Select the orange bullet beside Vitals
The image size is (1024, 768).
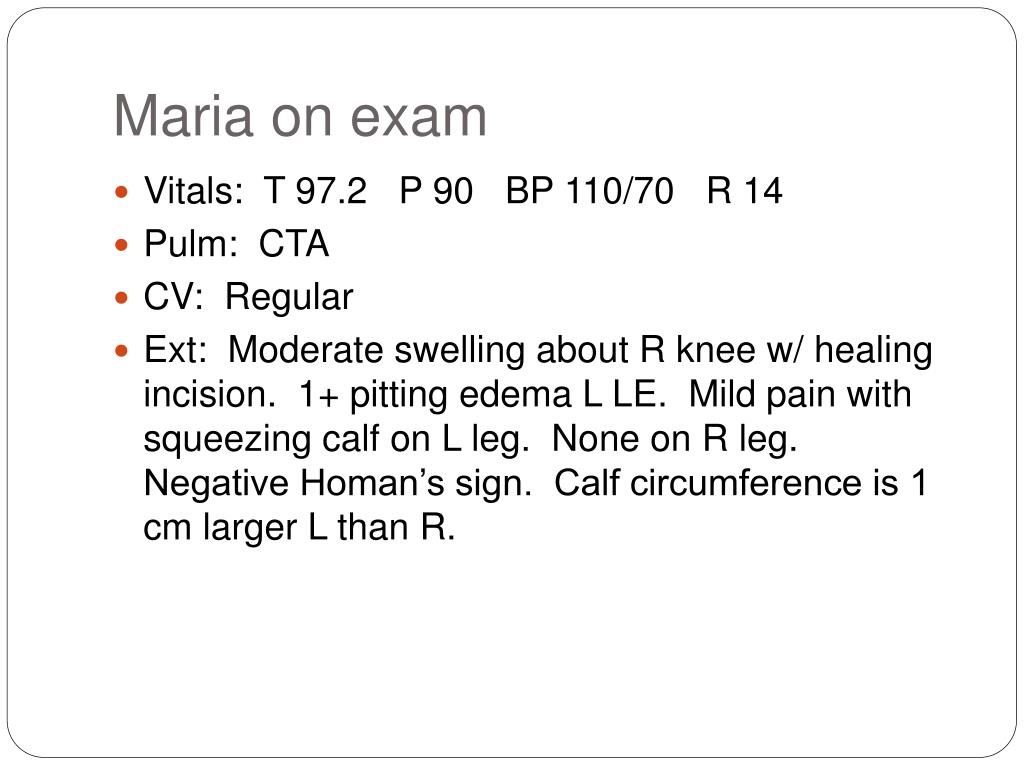point(121,193)
